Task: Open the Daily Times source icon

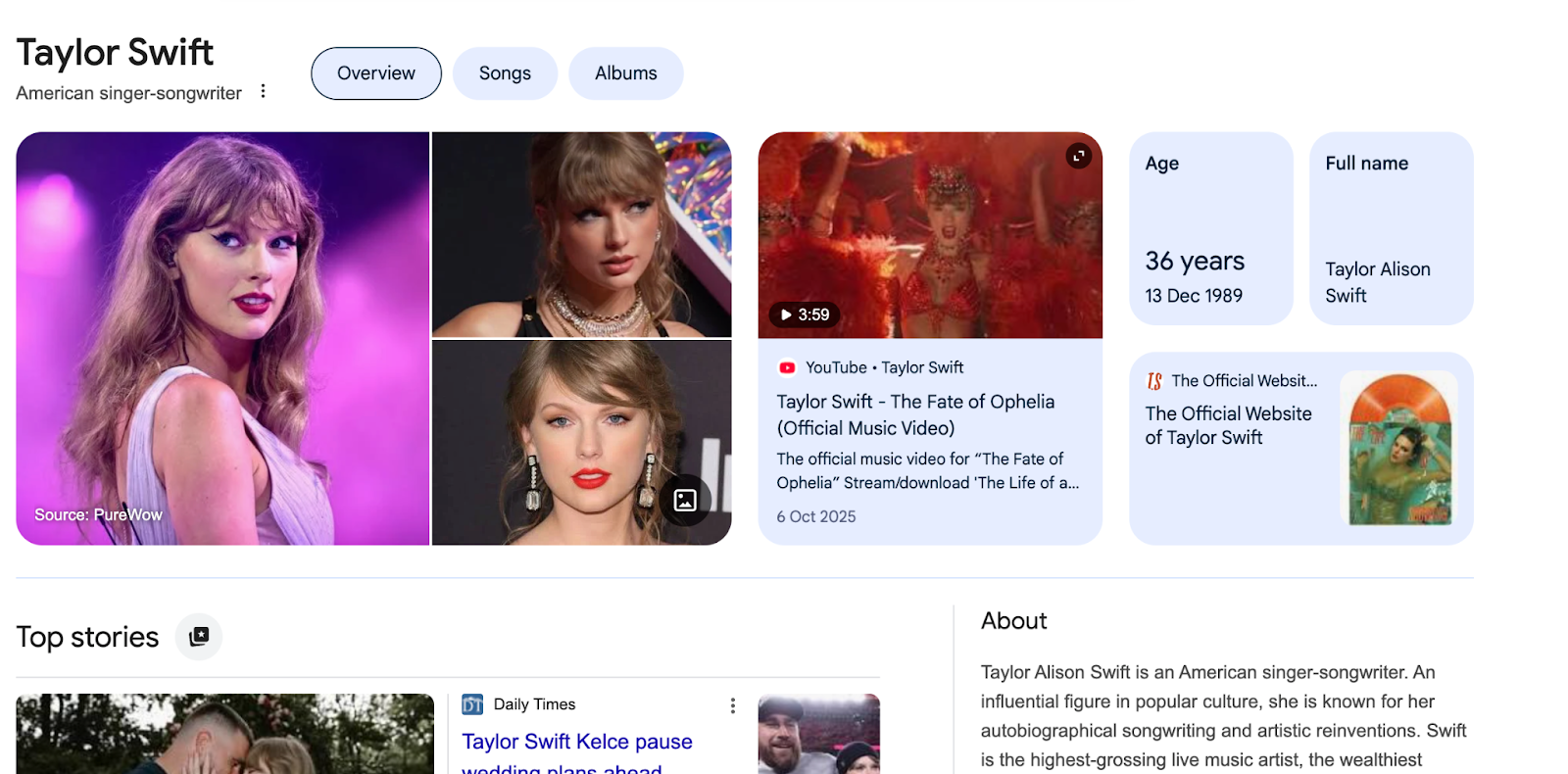Action: tap(472, 704)
